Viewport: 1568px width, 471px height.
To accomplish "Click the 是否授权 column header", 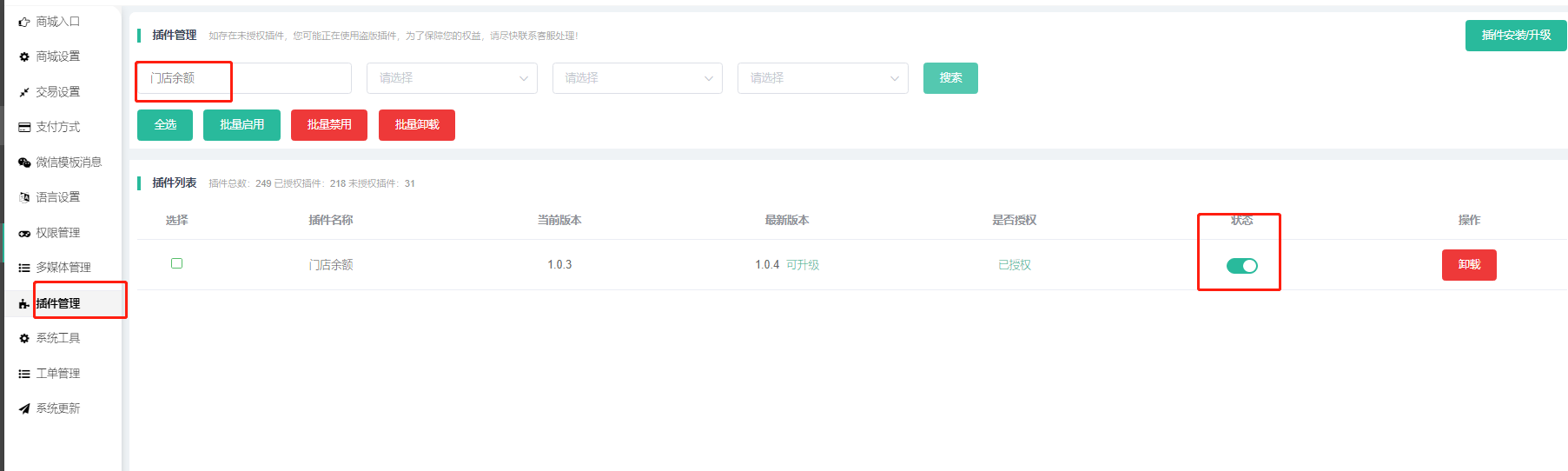I will pyautogui.click(x=1015, y=221).
